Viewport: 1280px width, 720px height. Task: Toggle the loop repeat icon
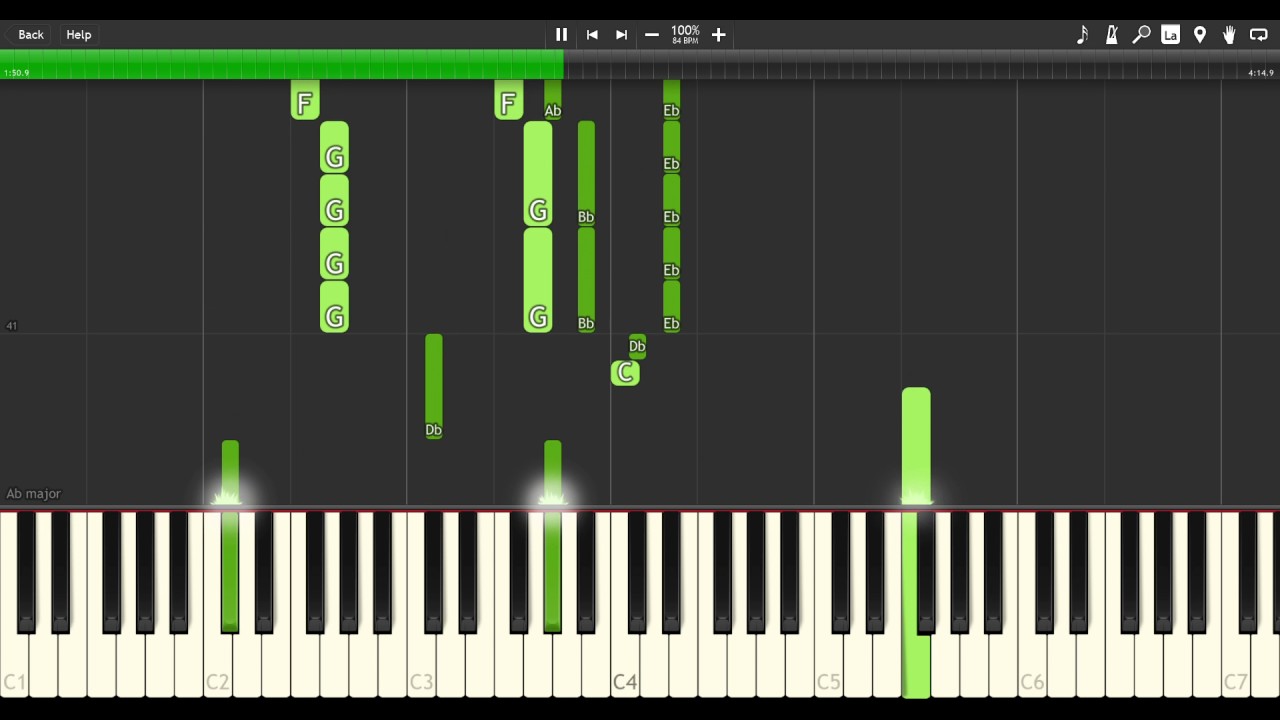(1259, 35)
